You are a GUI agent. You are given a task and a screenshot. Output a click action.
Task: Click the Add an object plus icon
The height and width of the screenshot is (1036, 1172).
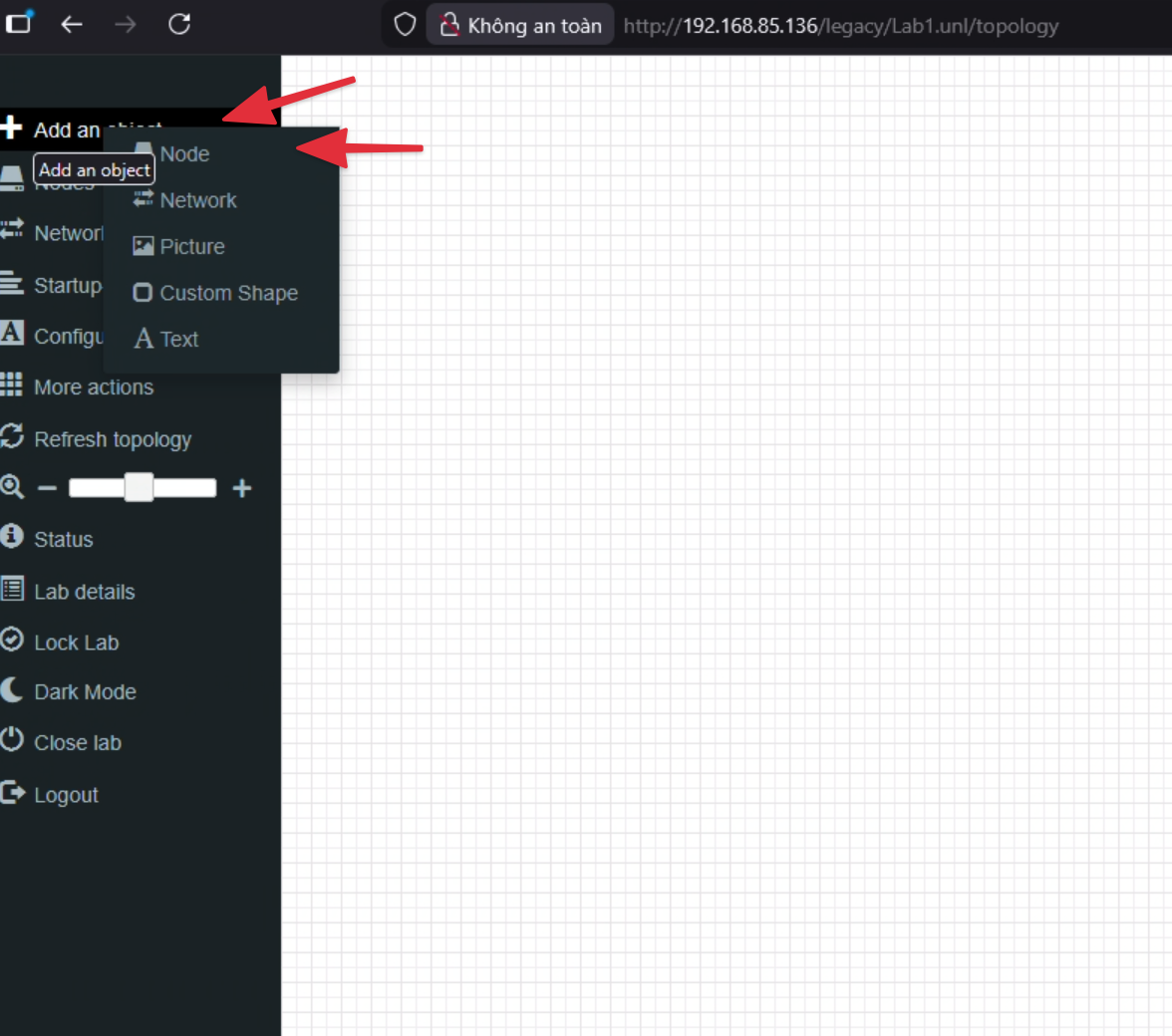point(12,129)
